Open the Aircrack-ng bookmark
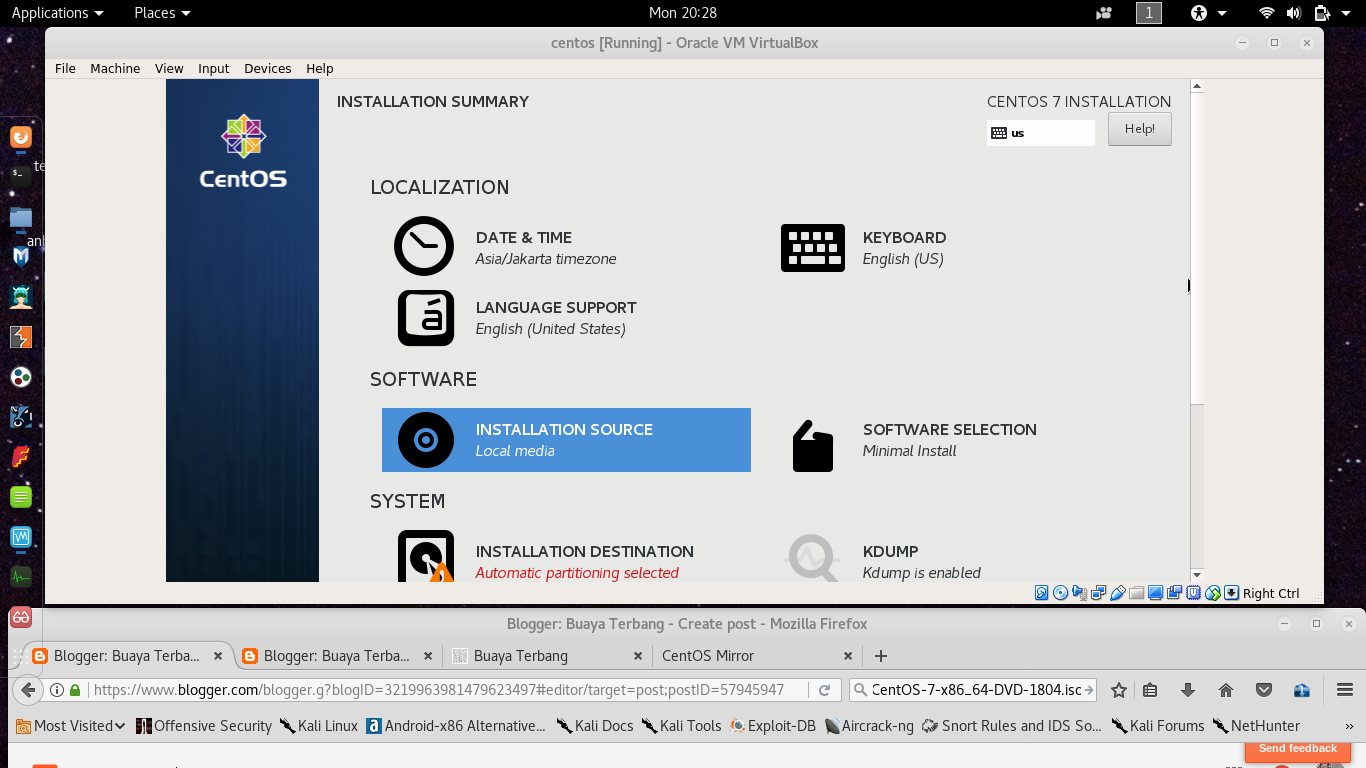1366x768 pixels. (x=869, y=726)
